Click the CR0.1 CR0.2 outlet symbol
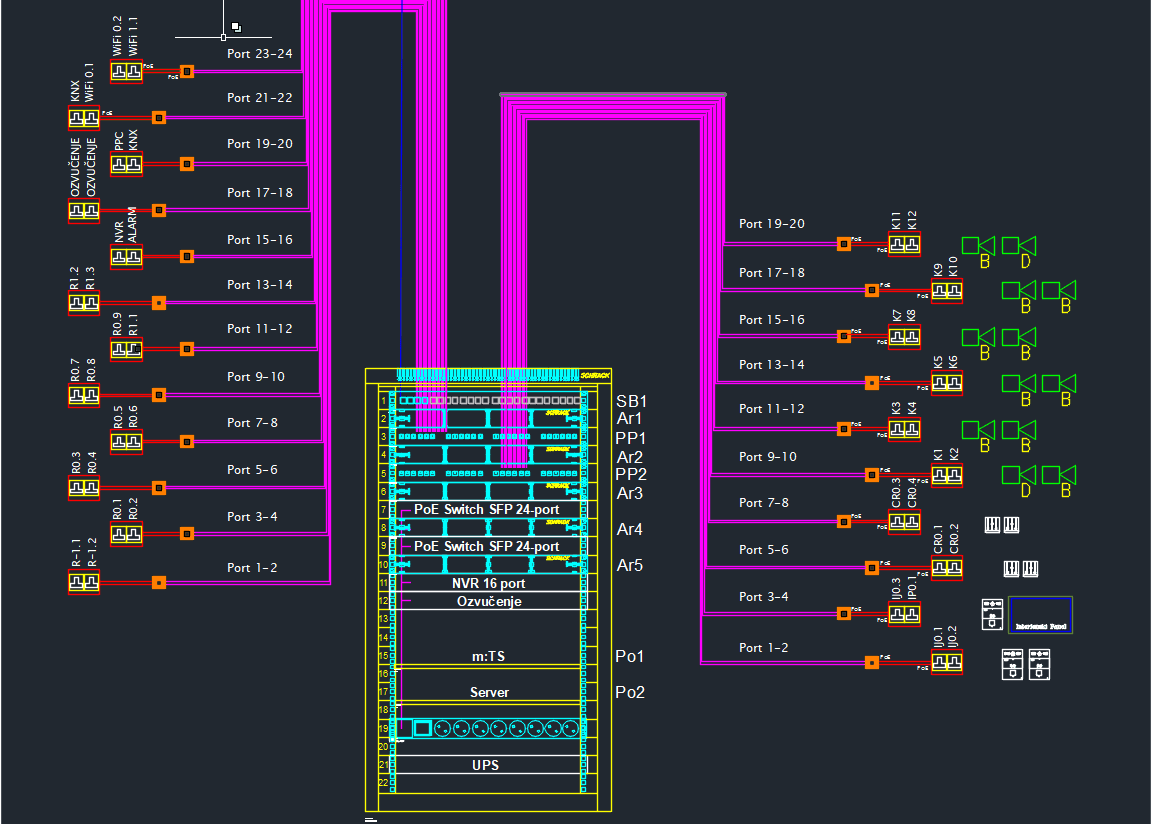1151x824 pixels. (946, 568)
